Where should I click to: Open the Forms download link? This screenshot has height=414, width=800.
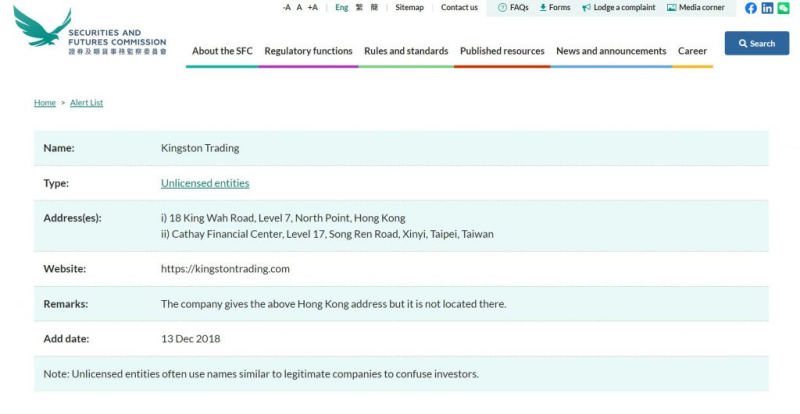pyautogui.click(x=555, y=8)
